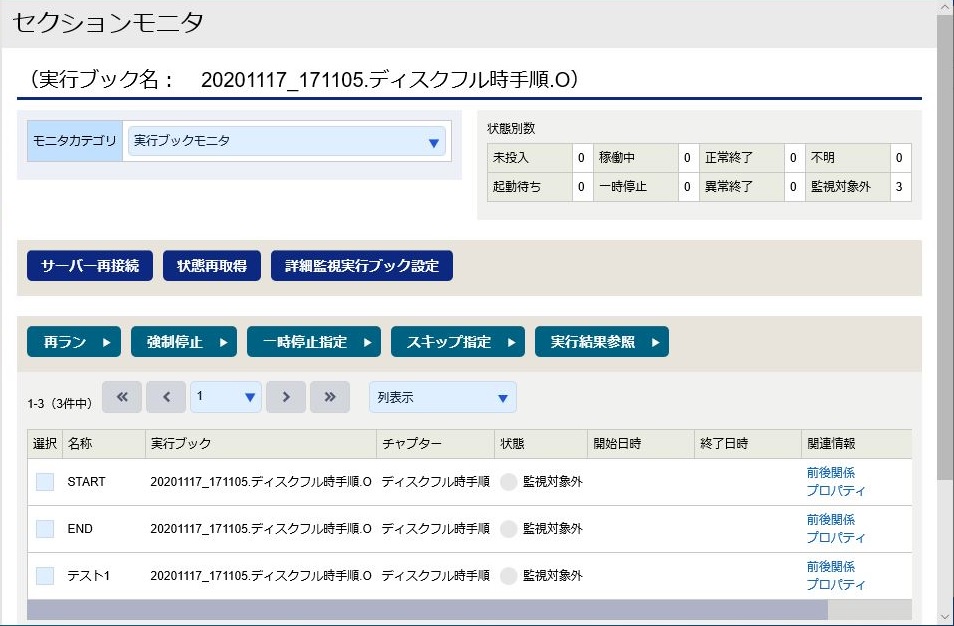Click the 詳細監視実行ブック設定 button
The width and height of the screenshot is (954, 626).
pos(362,266)
